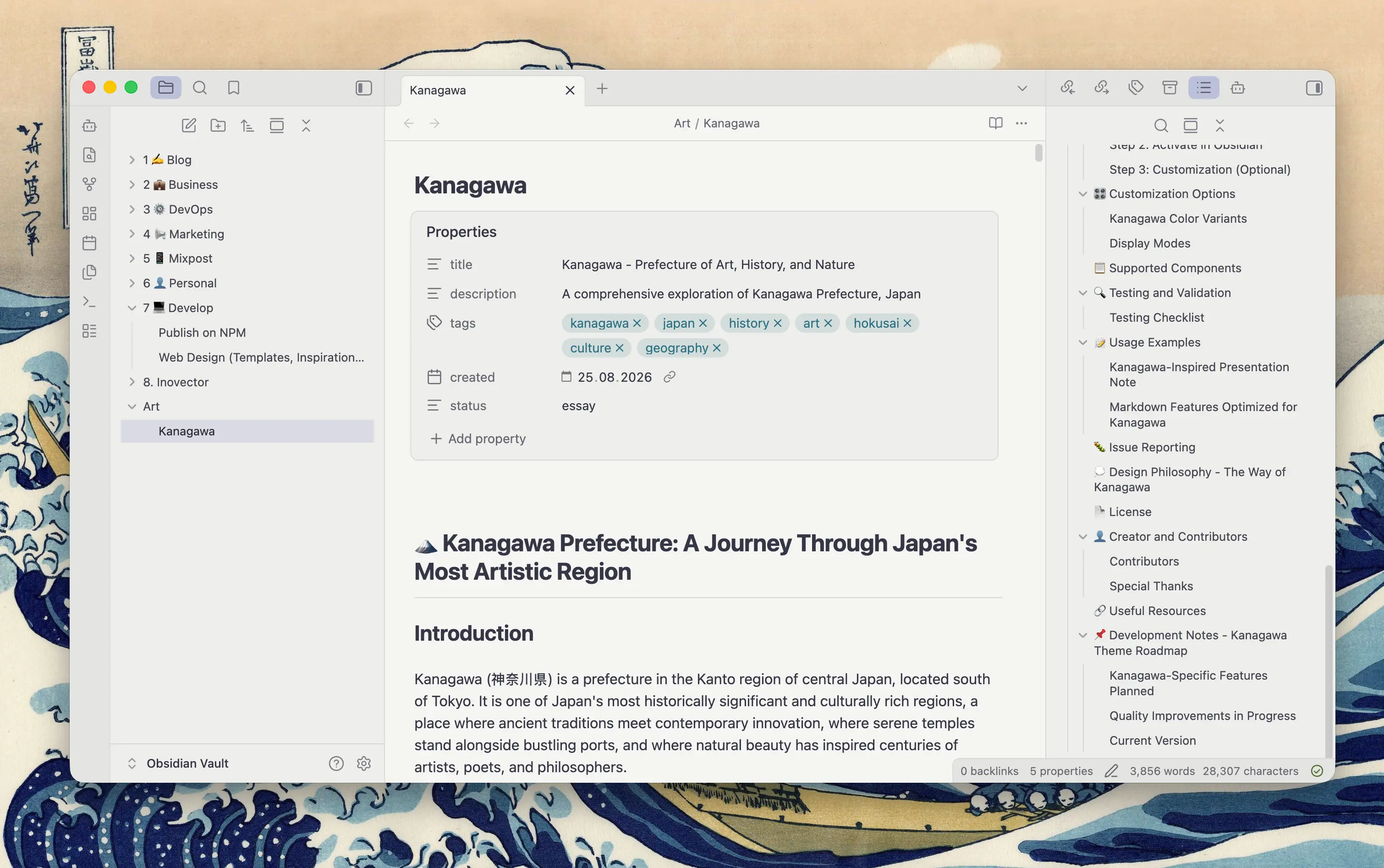Open the outgoing links panel tab
Viewport: 1384px width, 868px height.
tap(1102, 88)
